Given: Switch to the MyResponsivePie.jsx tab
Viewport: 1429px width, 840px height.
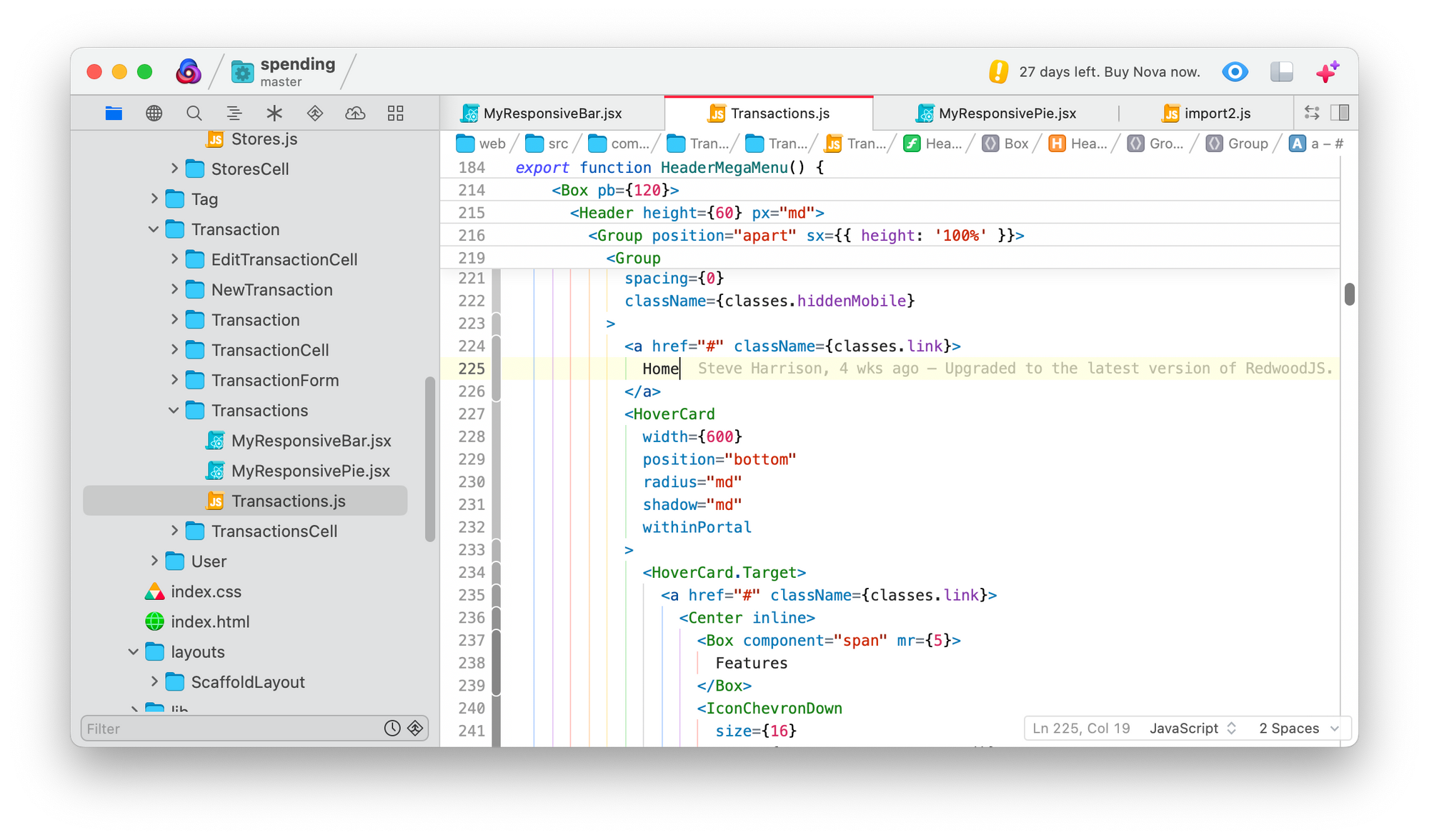Looking at the screenshot, I should coord(996,113).
